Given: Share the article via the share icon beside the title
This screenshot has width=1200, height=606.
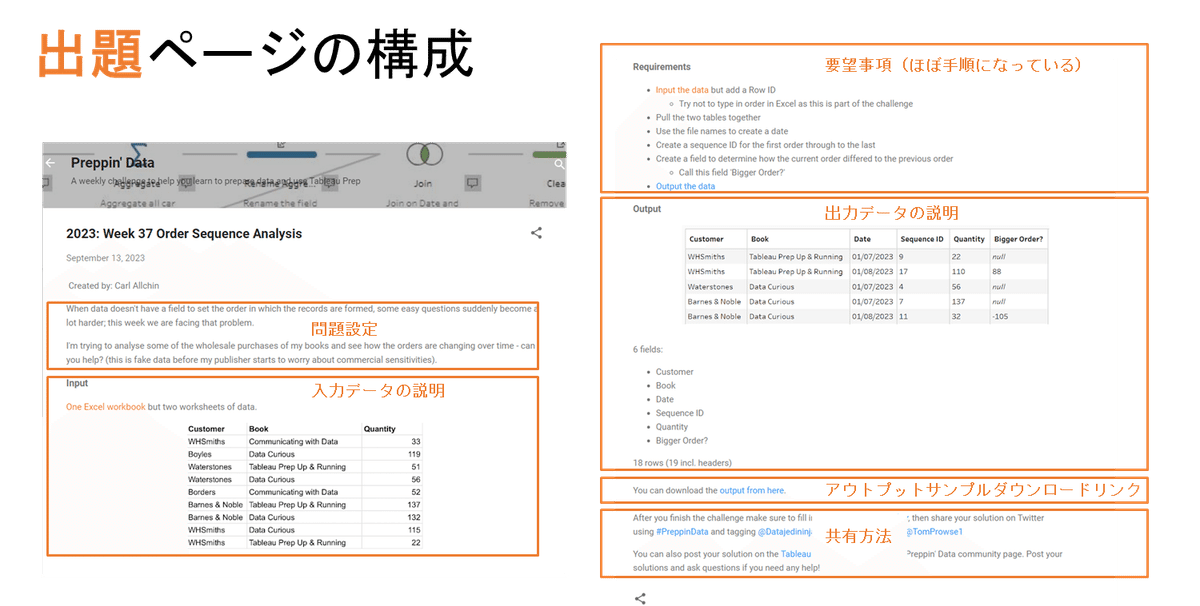Looking at the screenshot, I should tap(536, 231).
